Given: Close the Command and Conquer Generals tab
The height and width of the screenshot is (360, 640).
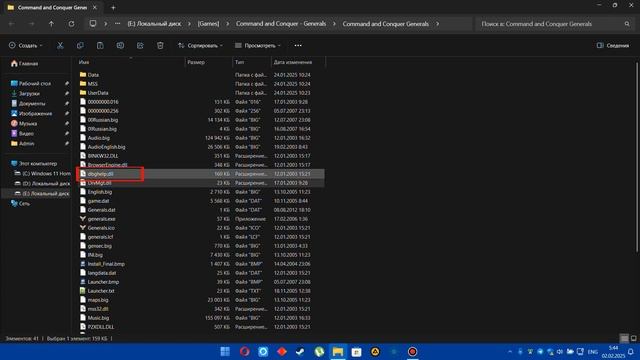Looking at the screenshot, I should (x=95, y=7).
